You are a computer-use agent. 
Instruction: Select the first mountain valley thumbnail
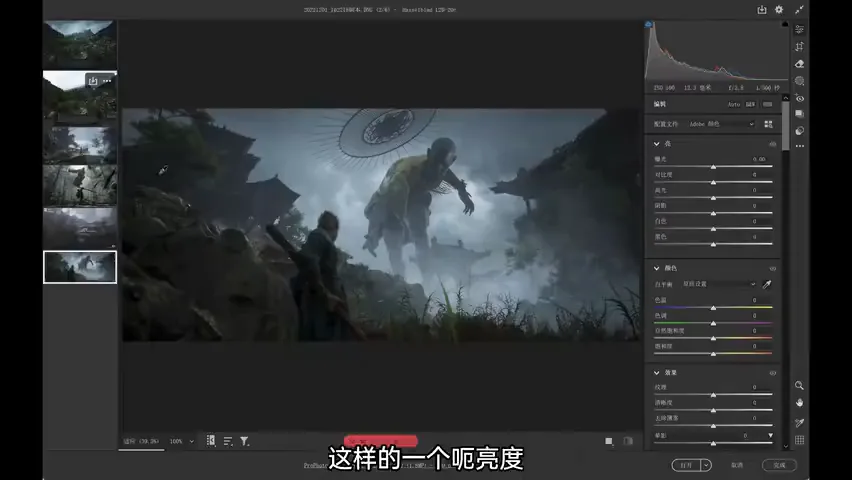80,43
